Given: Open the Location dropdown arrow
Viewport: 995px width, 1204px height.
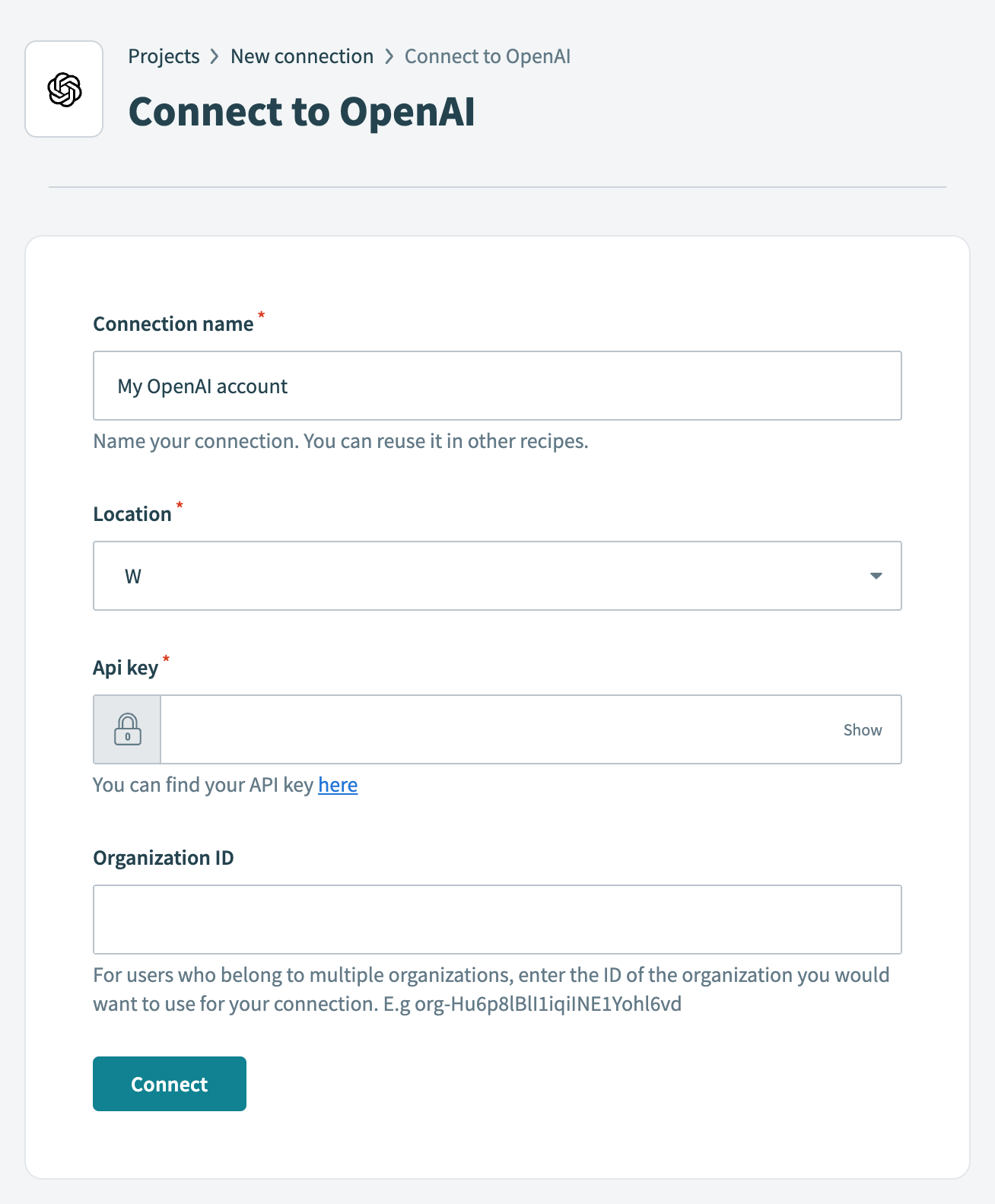Looking at the screenshot, I should click(876, 576).
